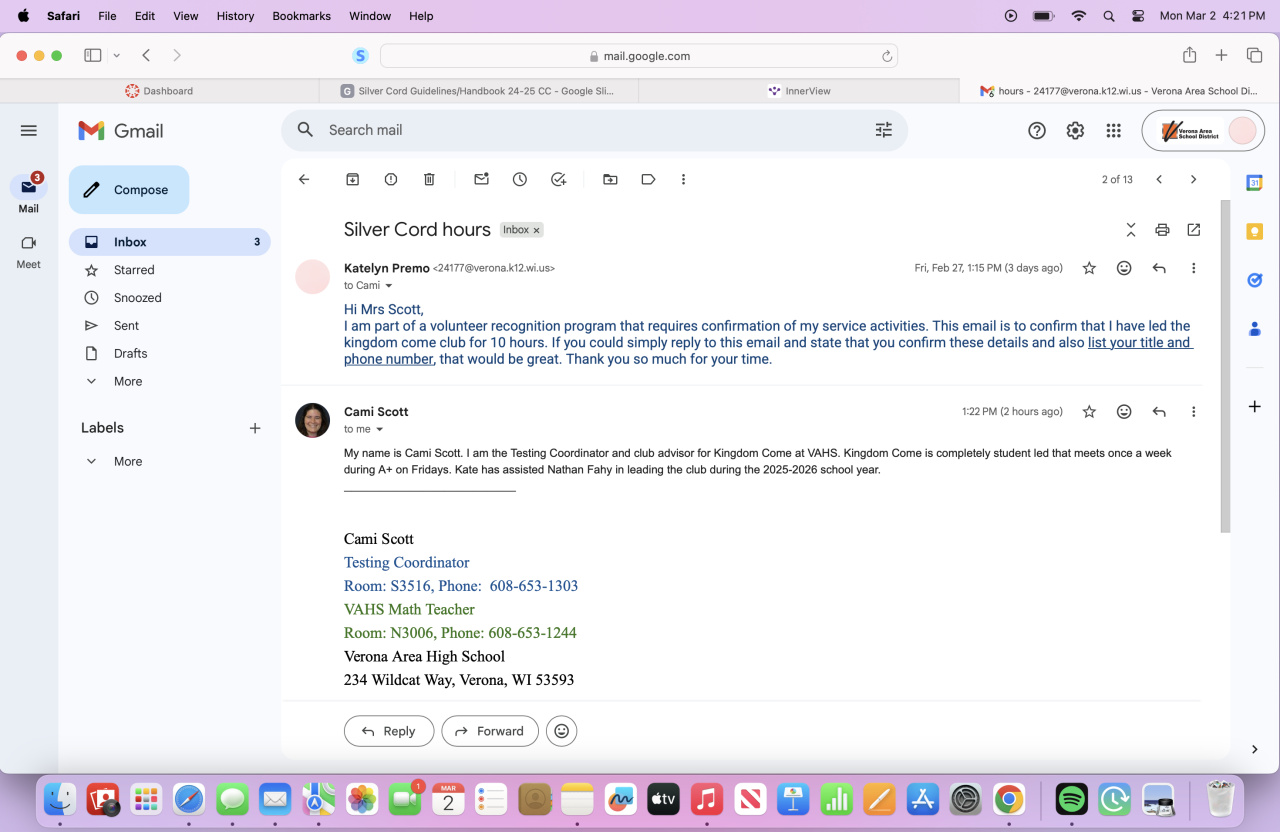
Task: Open Google Chrome from the Dock
Action: pos(1009,799)
